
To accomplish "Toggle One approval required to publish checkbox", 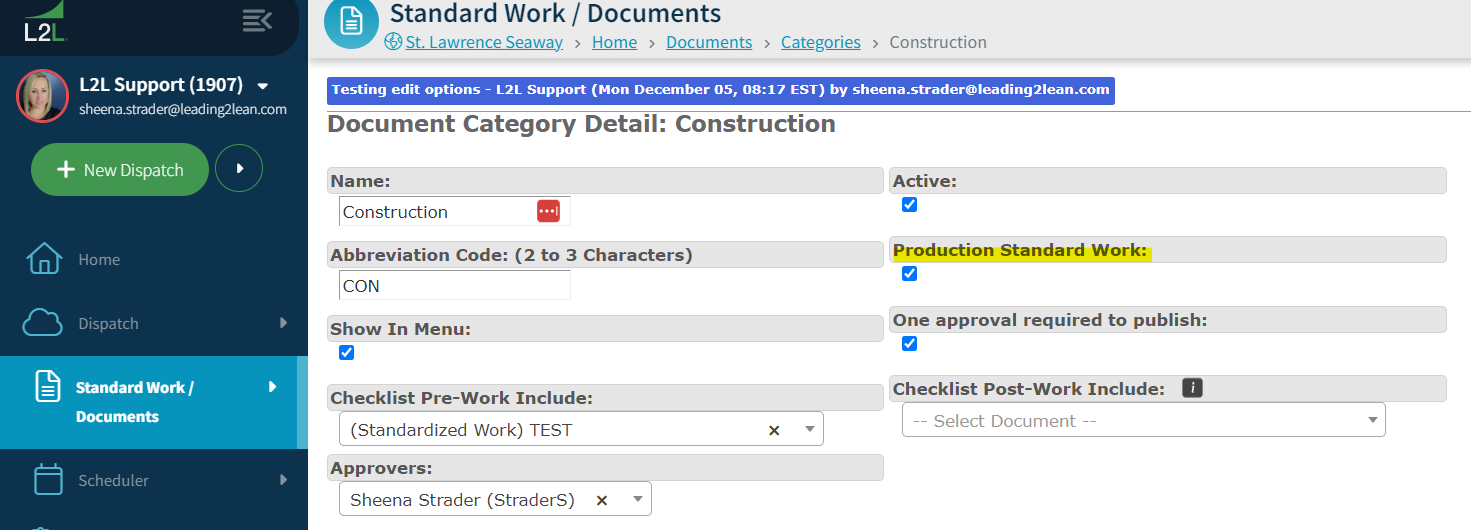I will pos(909,343).
